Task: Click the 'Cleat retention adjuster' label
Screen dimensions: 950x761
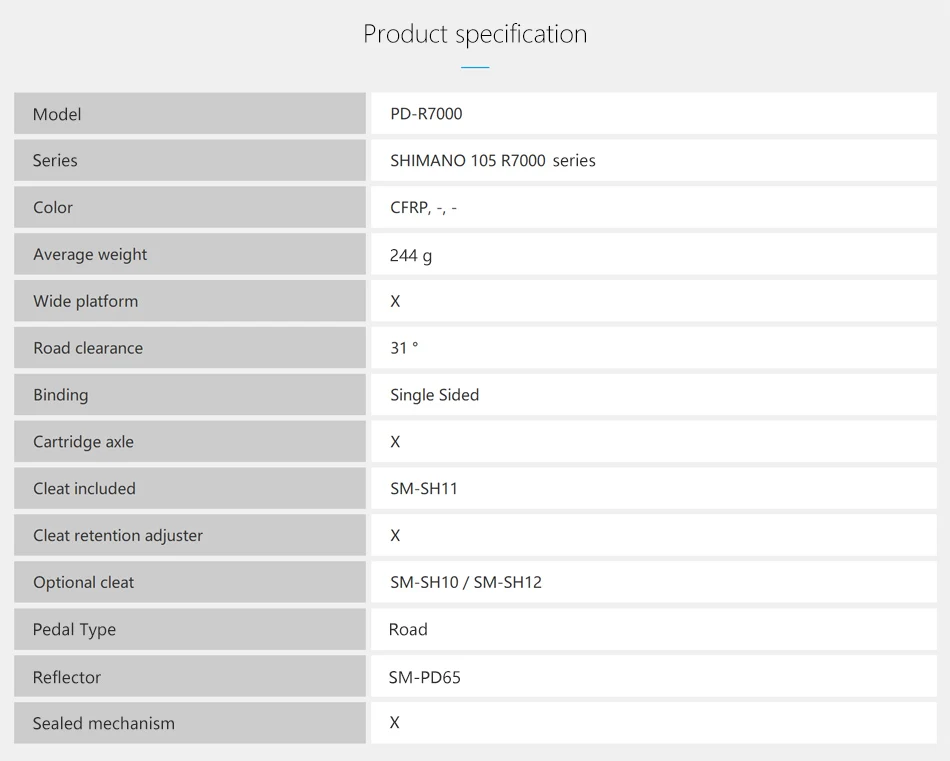Action: pyautogui.click(x=118, y=536)
